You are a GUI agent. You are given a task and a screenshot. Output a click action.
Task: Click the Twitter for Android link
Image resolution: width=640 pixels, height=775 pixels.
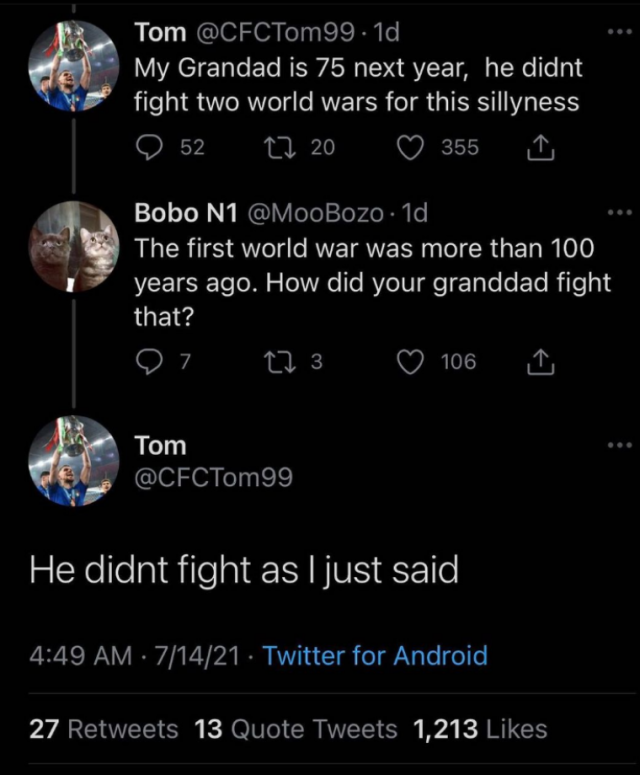point(375,656)
